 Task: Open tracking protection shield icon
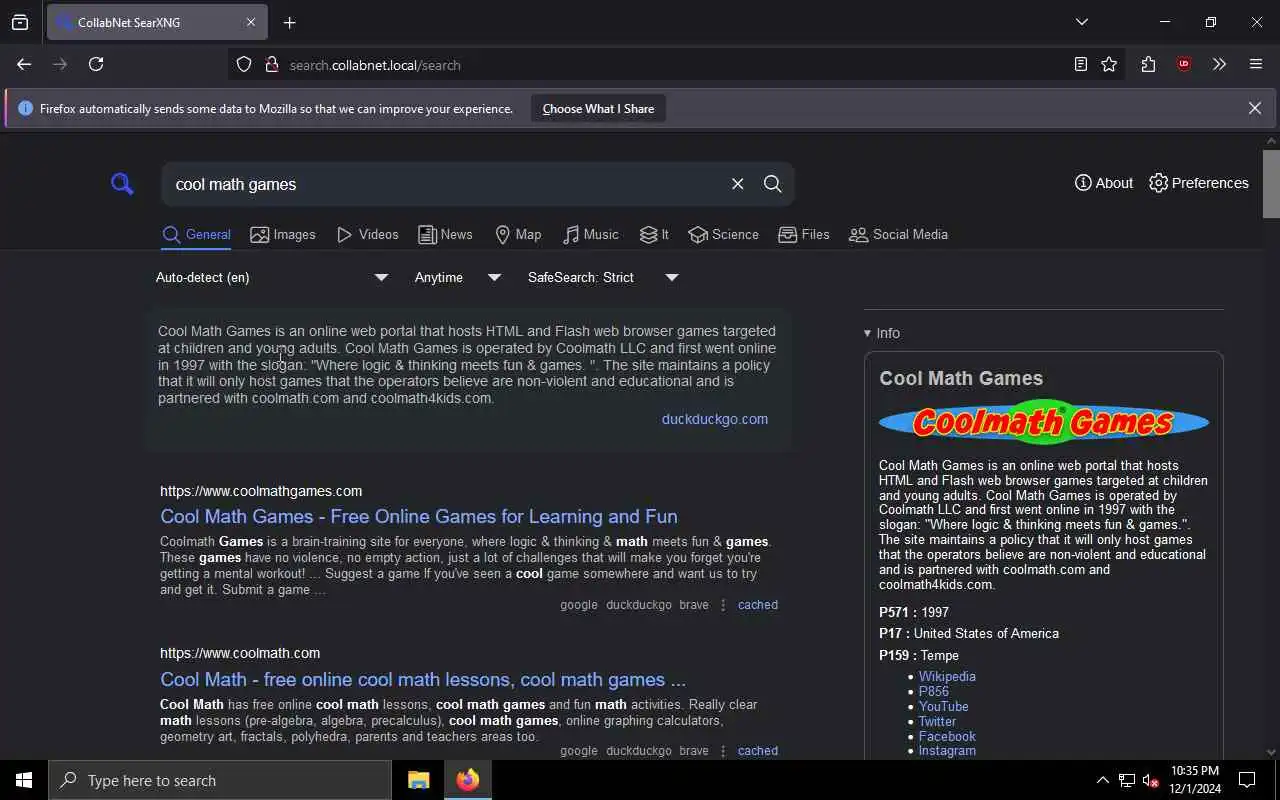[x=244, y=65]
